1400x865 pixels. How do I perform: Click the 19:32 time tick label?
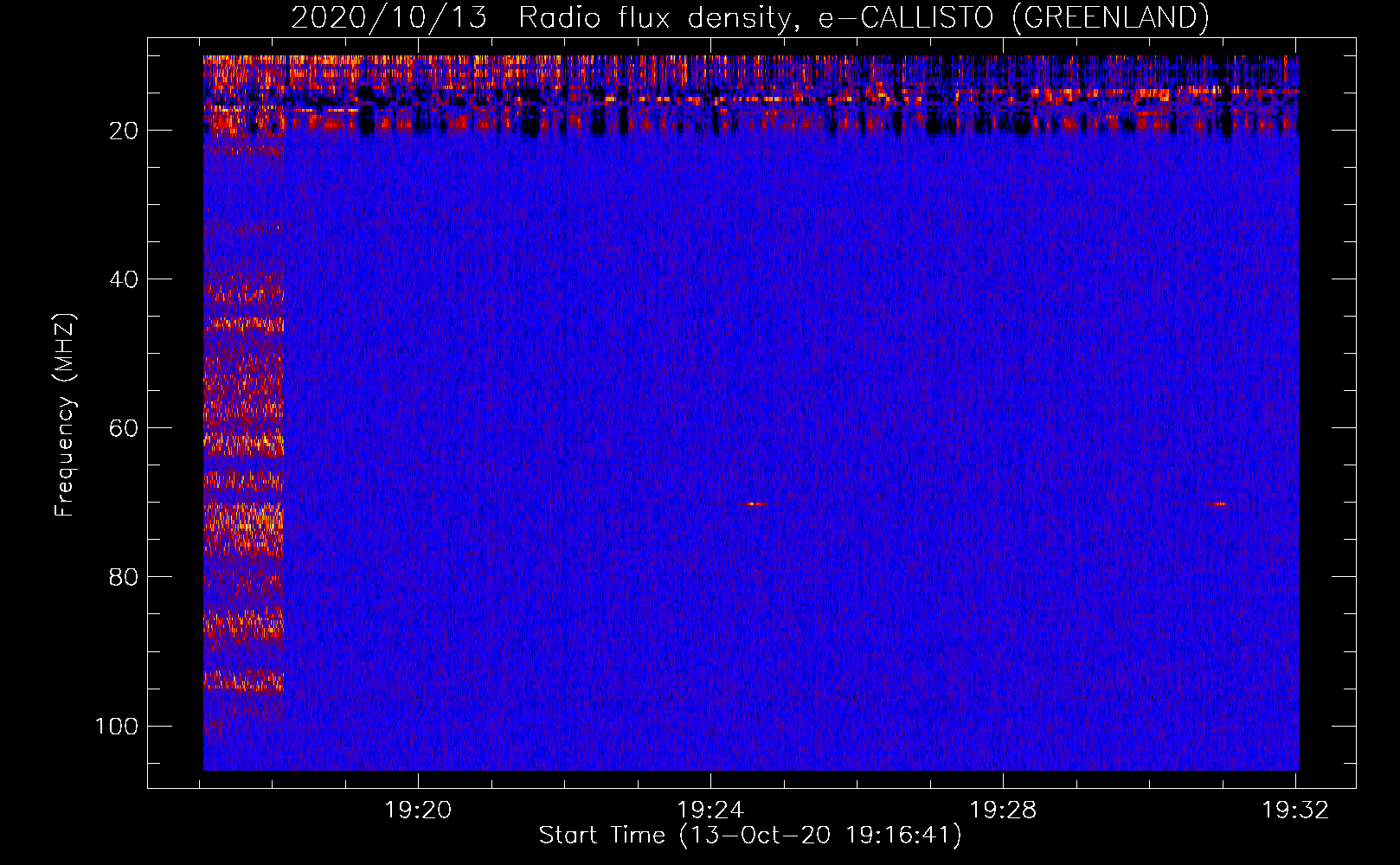1295,811
